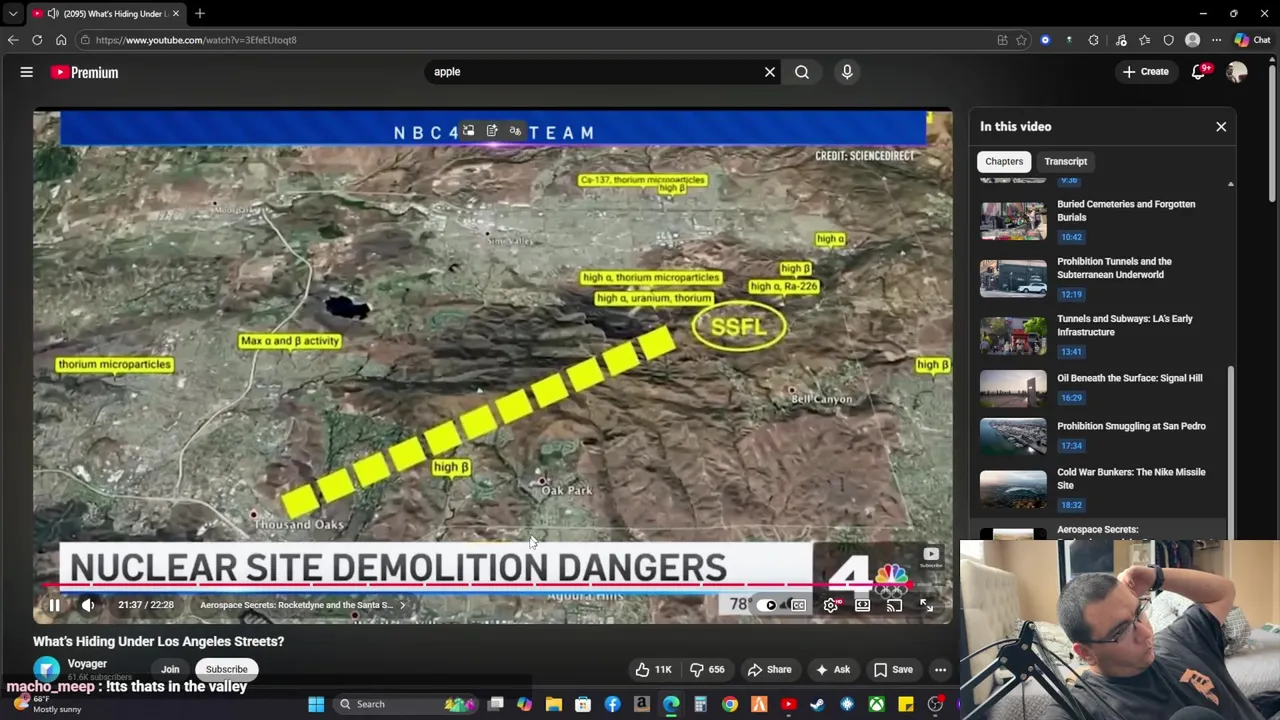Open Browser essentials shield icon
The height and width of the screenshot is (720, 1280).
coord(1168,40)
